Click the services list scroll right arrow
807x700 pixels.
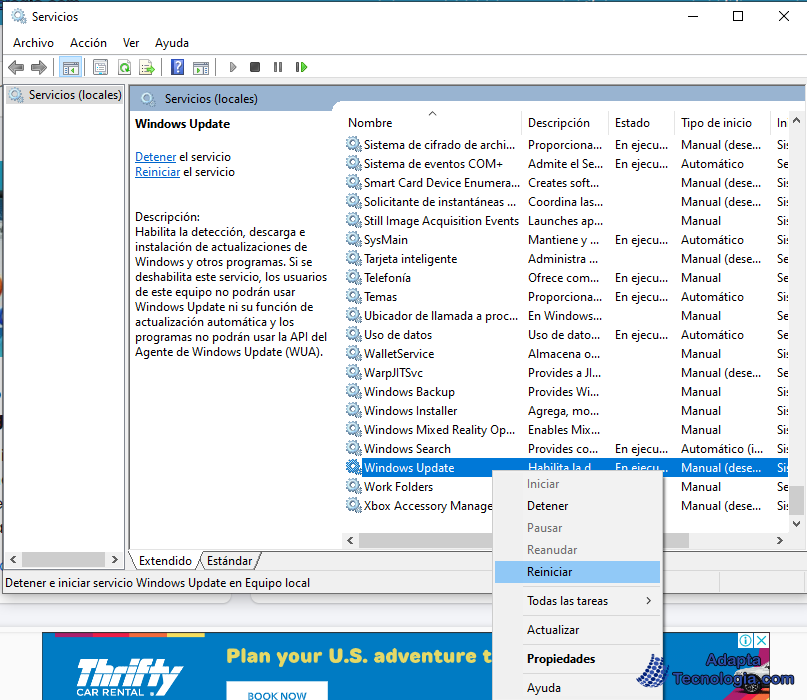[x=780, y=540]
